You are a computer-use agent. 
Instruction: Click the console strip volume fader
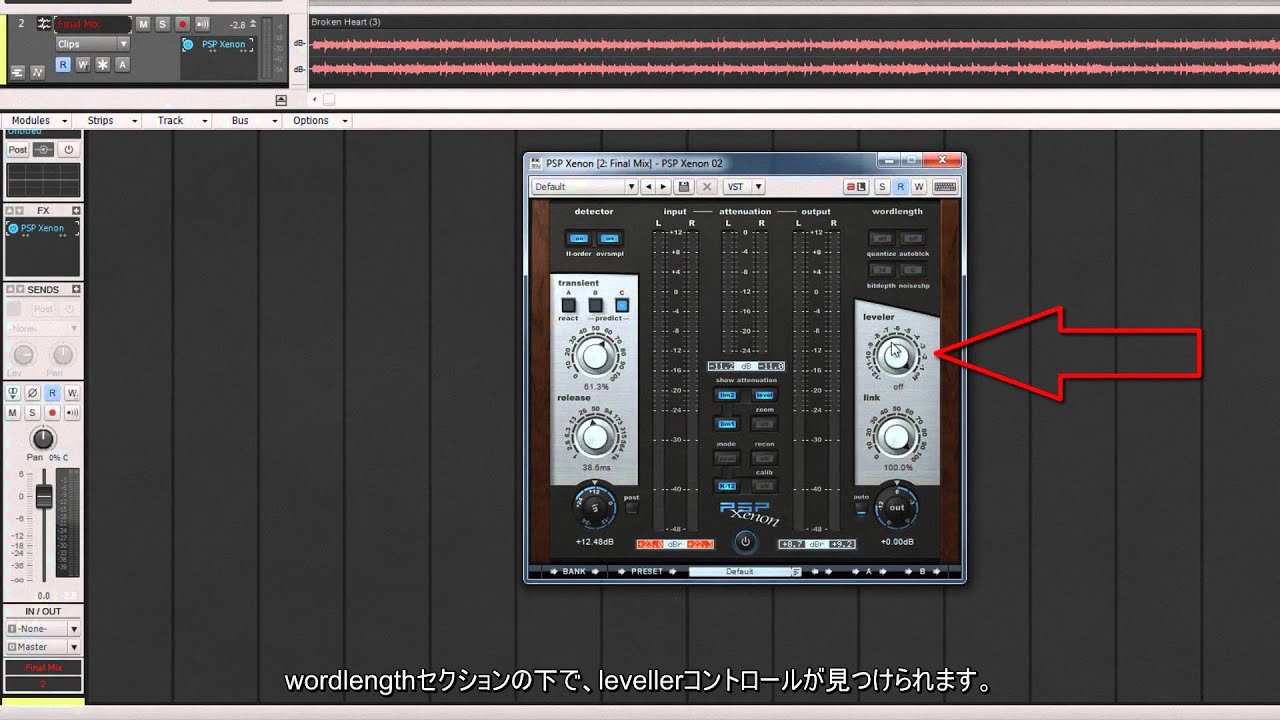click(44, 497)
